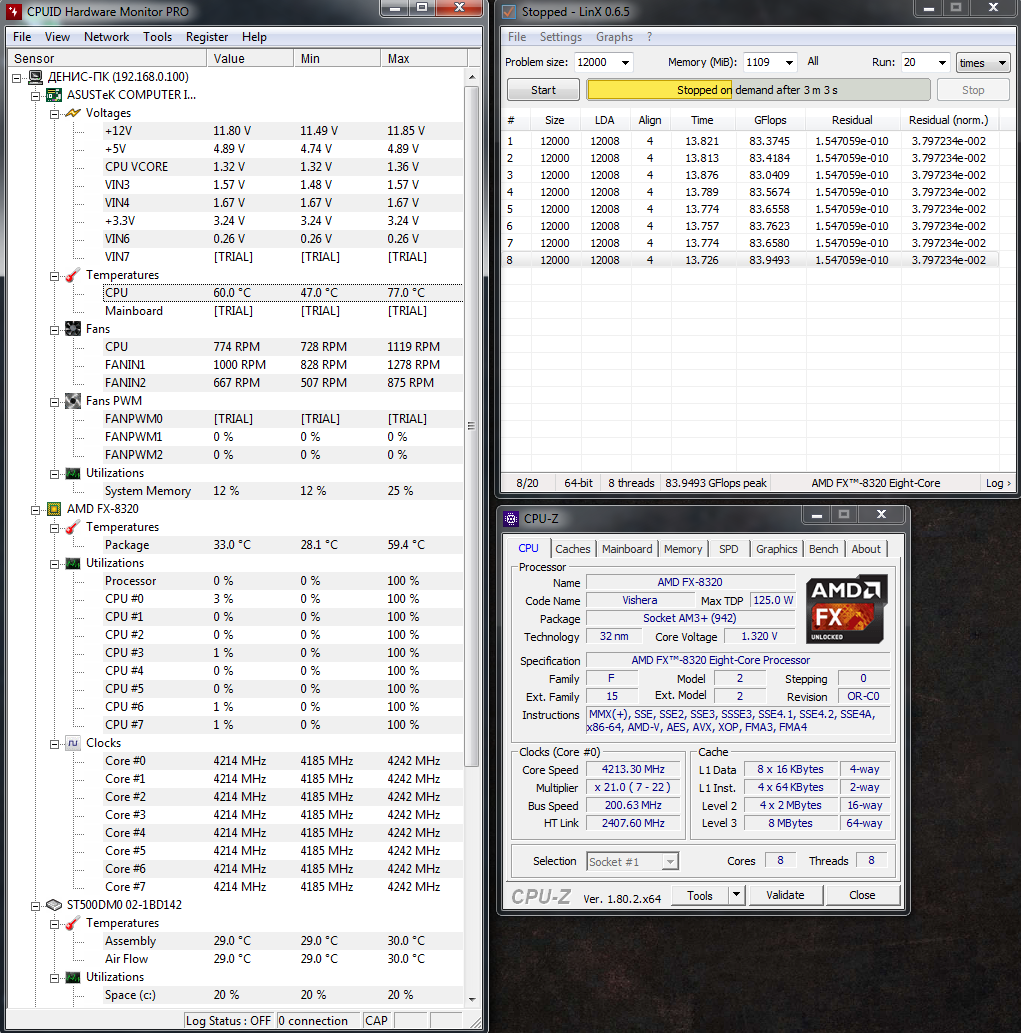Click the computer icon beside ДЕНИС-ПК
The height and width of the screenshot is (1033, 1021).
(36, 77)
